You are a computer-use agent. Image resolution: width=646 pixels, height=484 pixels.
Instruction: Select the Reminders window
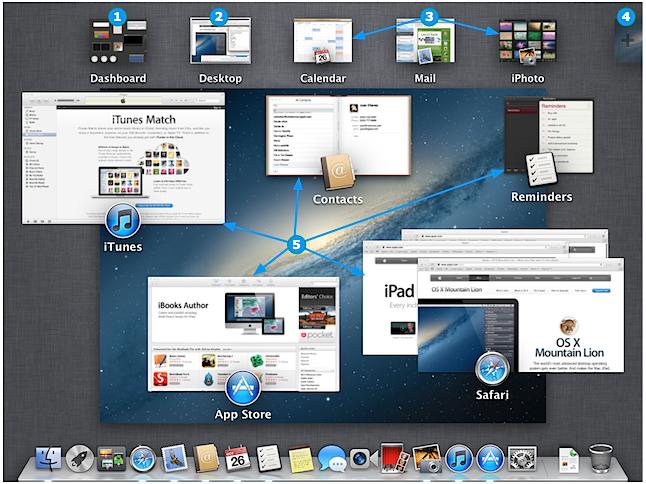click(549, 136)
